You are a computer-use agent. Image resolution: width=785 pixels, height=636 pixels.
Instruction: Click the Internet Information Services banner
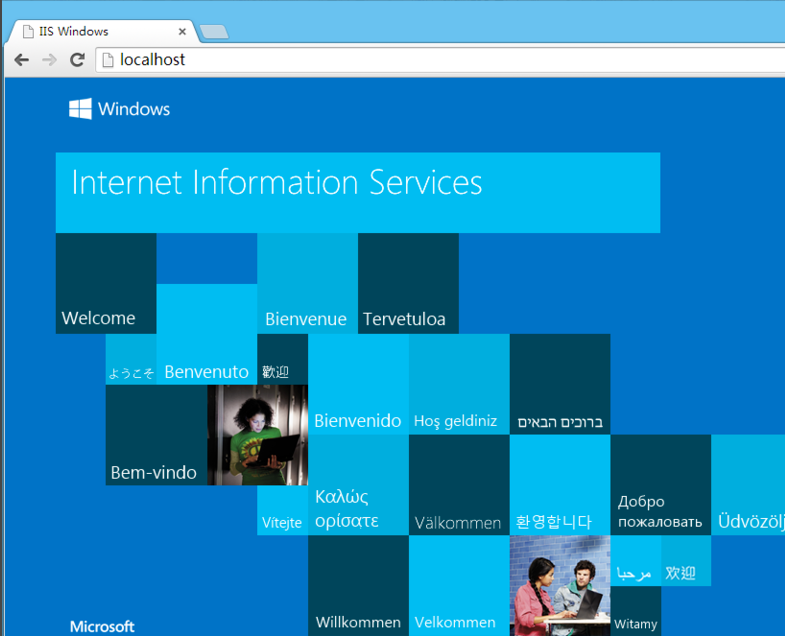click(357, 192)
